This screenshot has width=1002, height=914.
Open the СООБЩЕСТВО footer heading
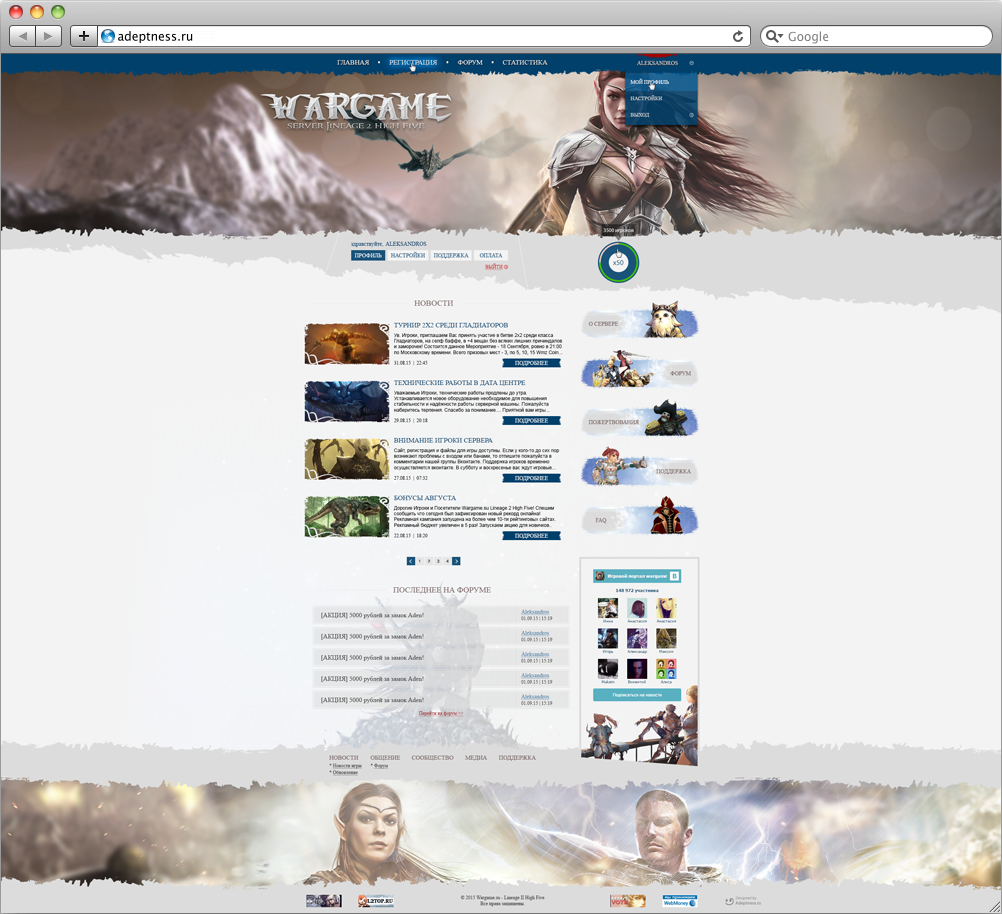[x=432, y=757]
